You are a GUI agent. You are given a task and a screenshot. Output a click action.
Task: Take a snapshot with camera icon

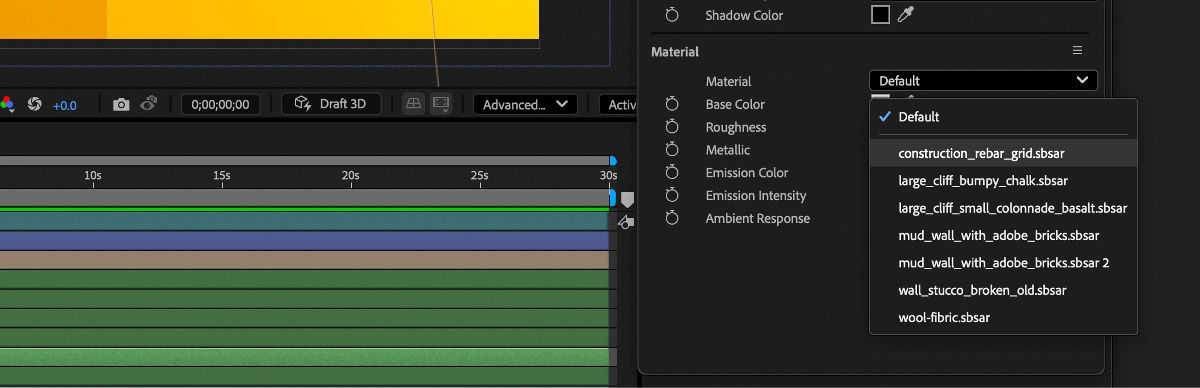121,104
